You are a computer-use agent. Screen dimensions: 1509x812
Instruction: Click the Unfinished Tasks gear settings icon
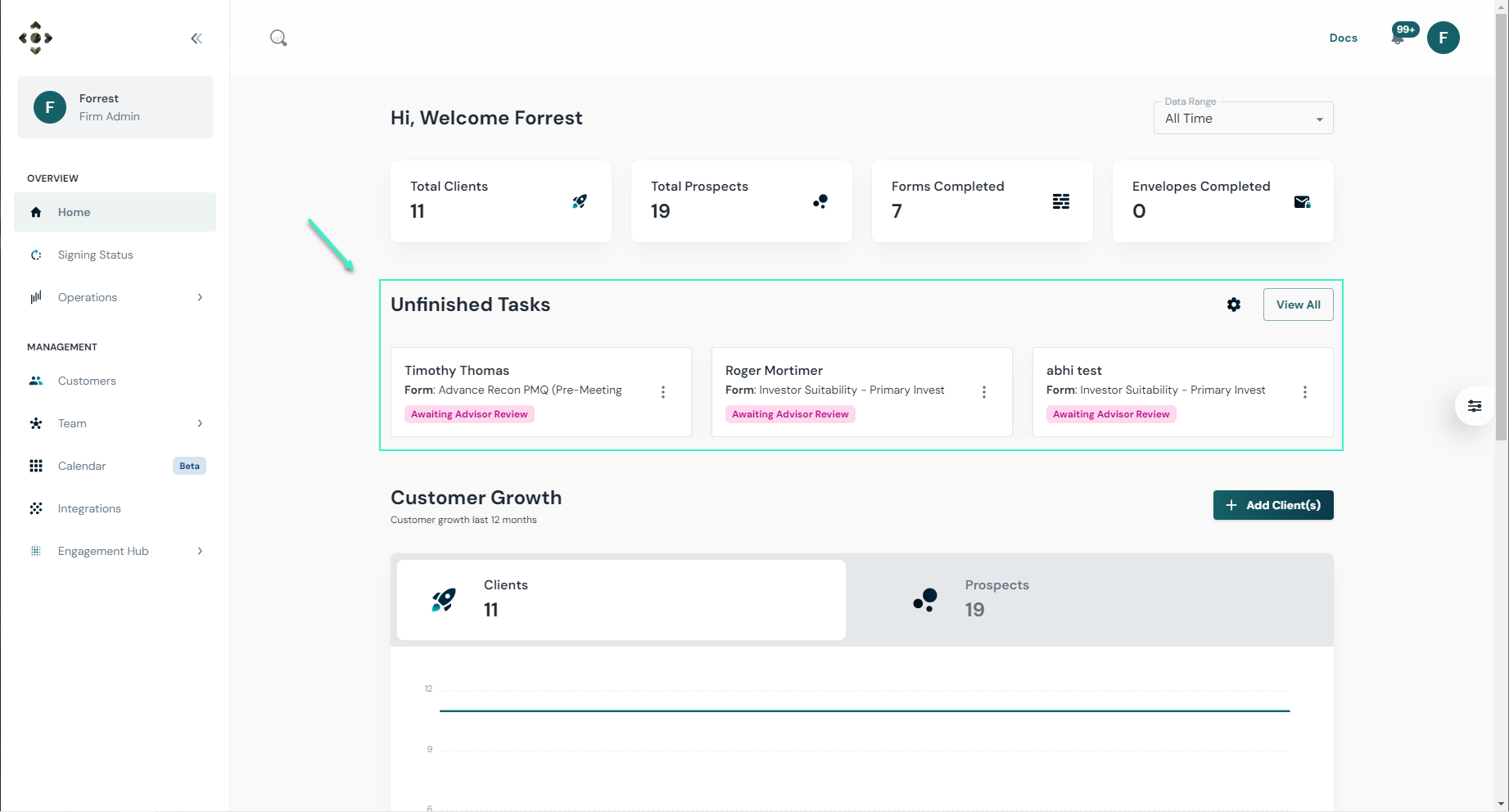coord(1234,304)
